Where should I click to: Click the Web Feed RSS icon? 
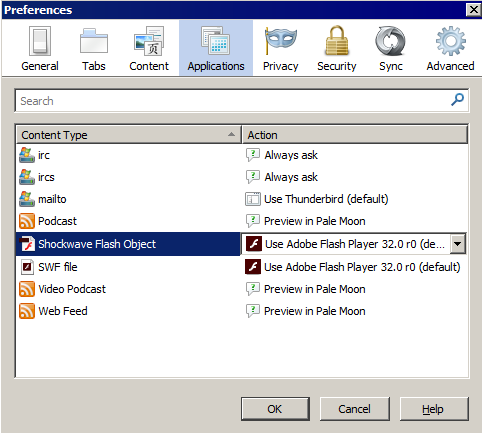tap(27, 311)
